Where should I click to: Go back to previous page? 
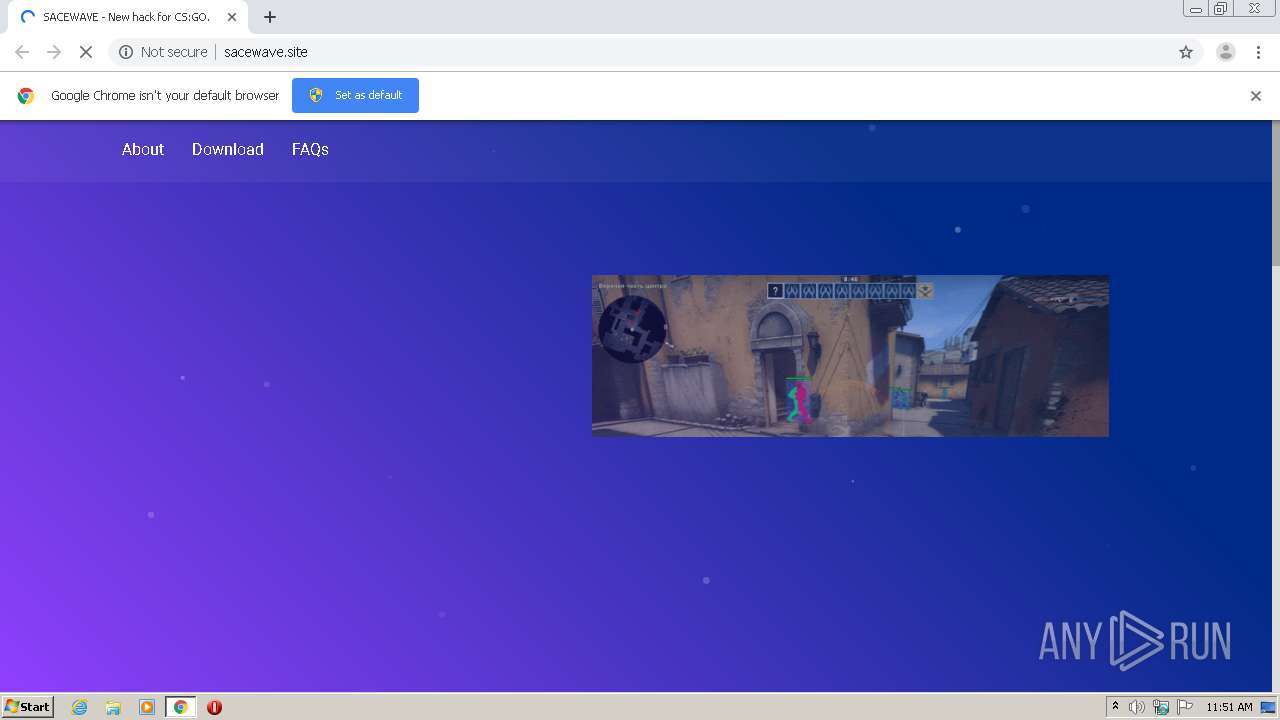(x=22, y=52)
